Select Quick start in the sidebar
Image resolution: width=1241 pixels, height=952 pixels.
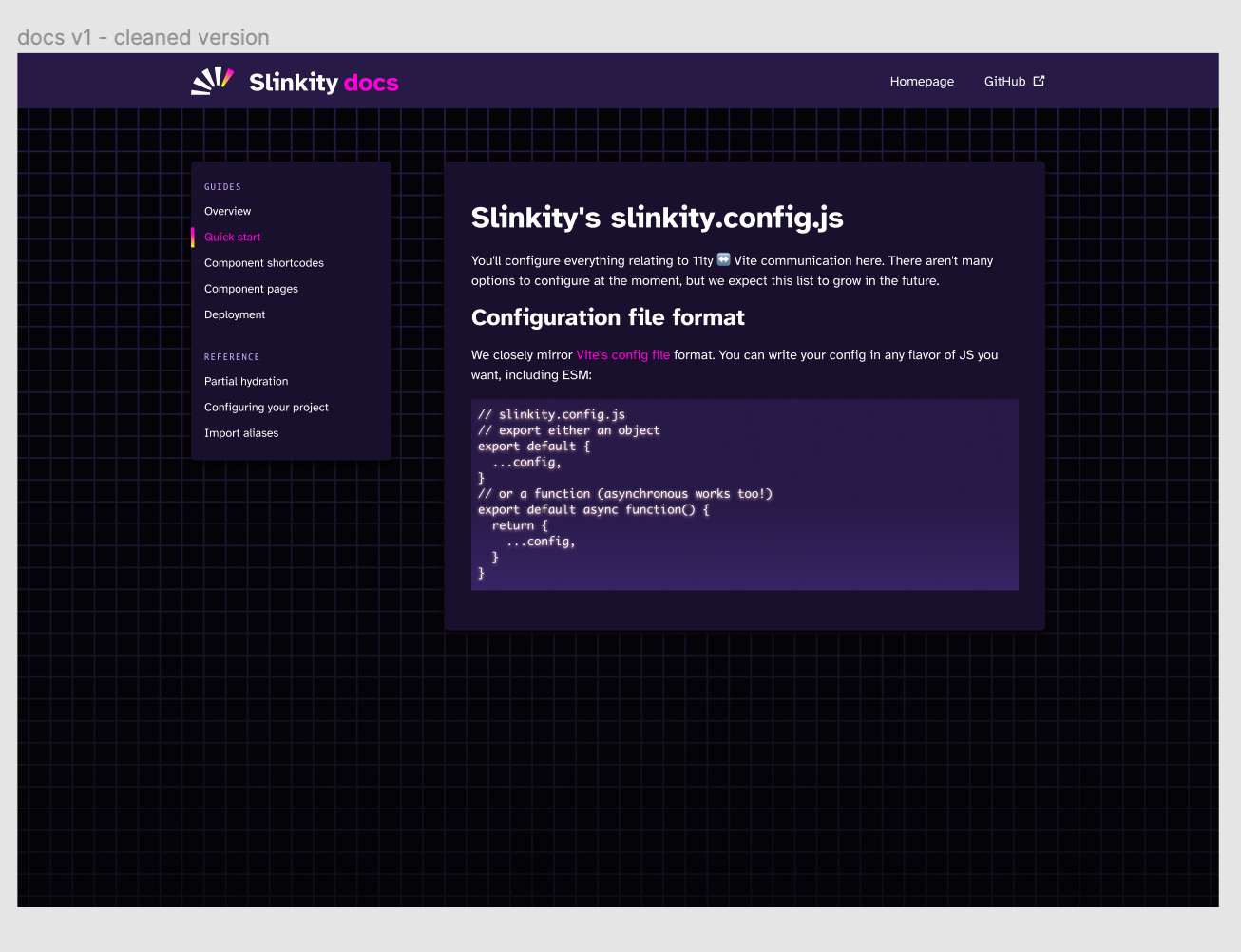coord(233,237)
